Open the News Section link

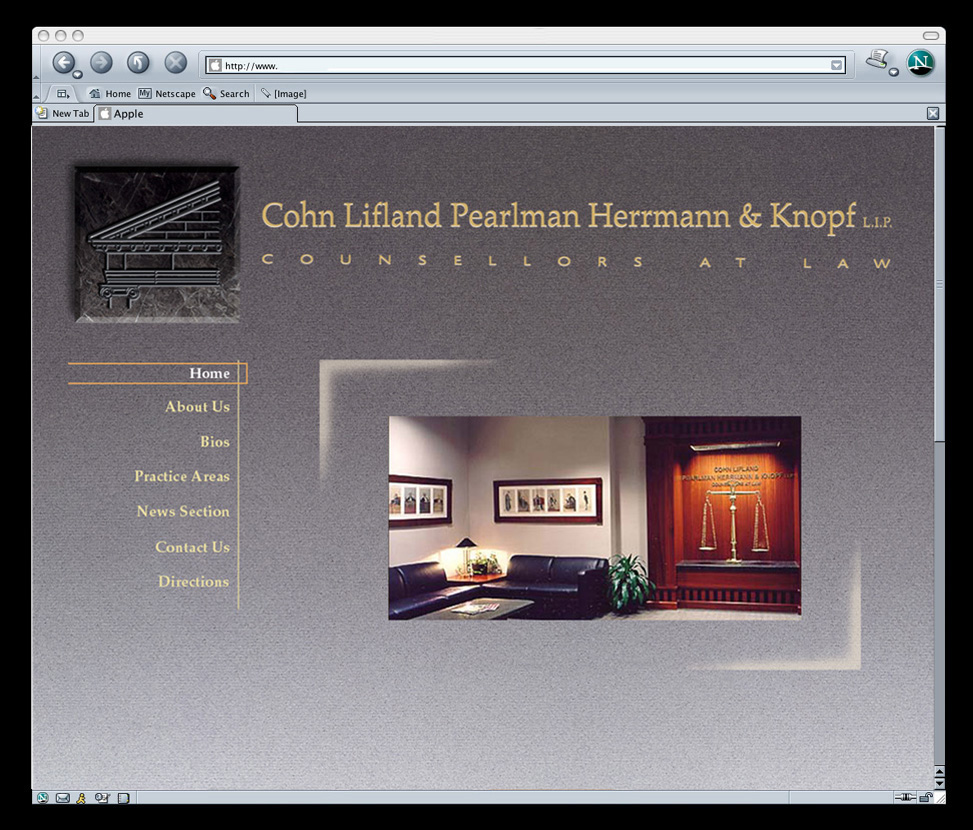point(183,511)
